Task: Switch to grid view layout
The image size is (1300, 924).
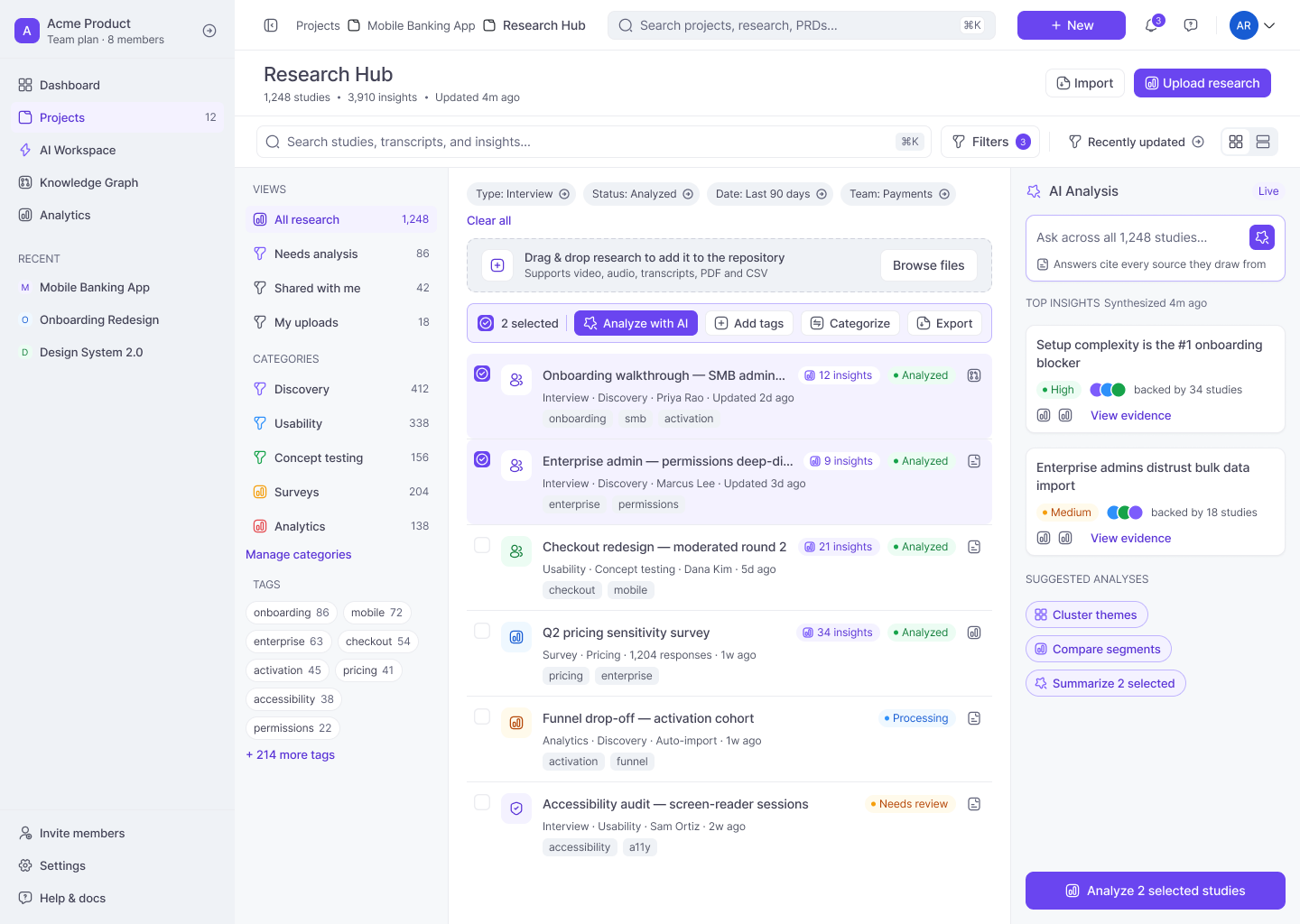Action: [1236, 142]
